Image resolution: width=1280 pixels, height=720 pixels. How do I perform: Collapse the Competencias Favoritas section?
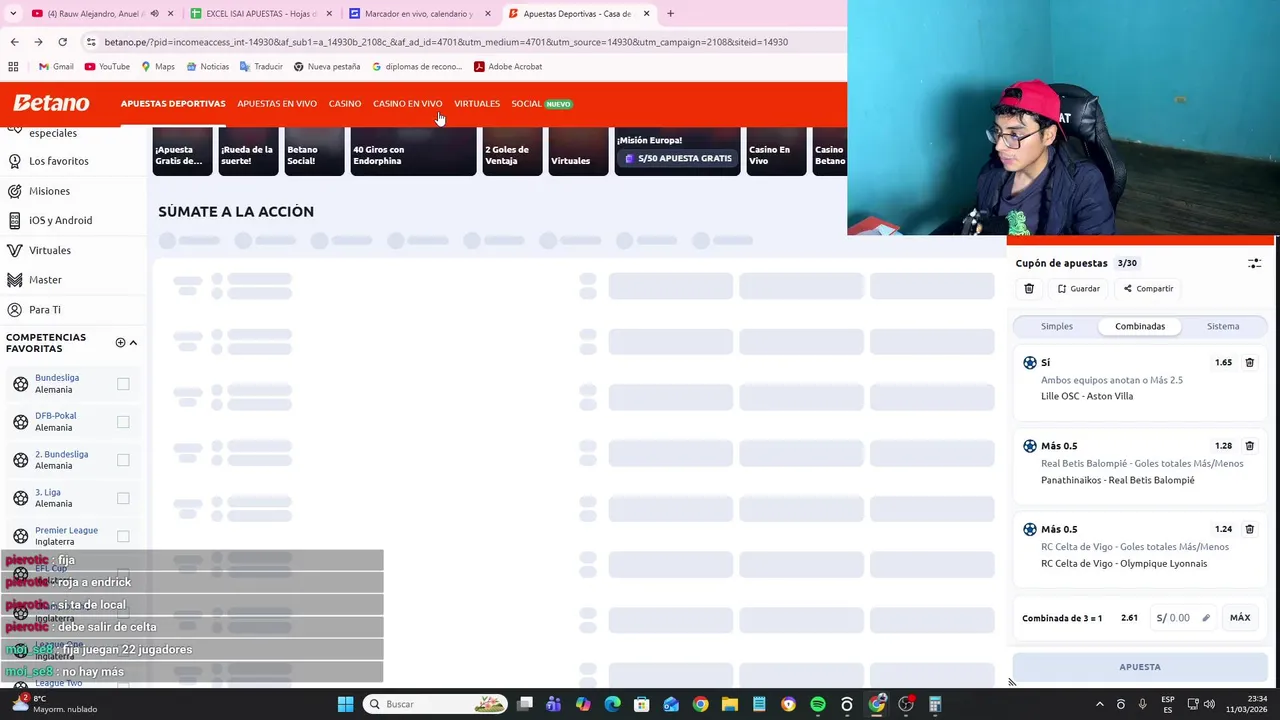(x=133, y=342)
